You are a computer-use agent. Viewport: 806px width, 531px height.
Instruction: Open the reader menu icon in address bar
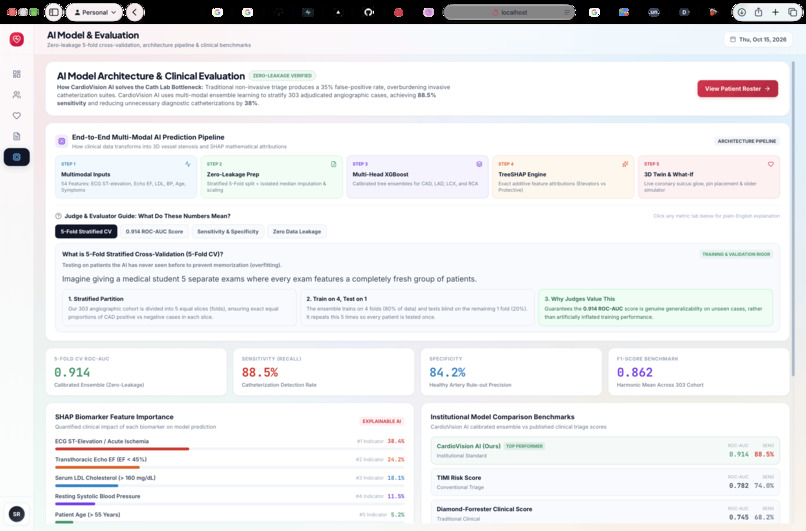[x=566, y=12]
